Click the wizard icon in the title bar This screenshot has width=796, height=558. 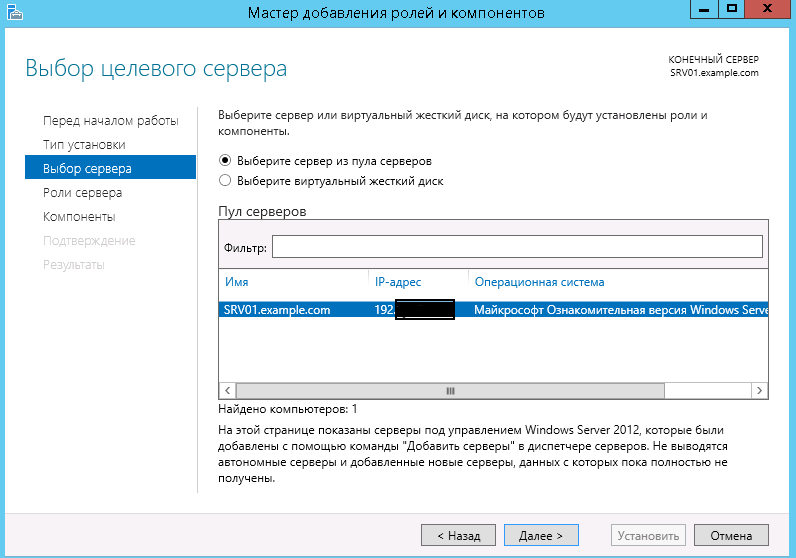(15, 12)
